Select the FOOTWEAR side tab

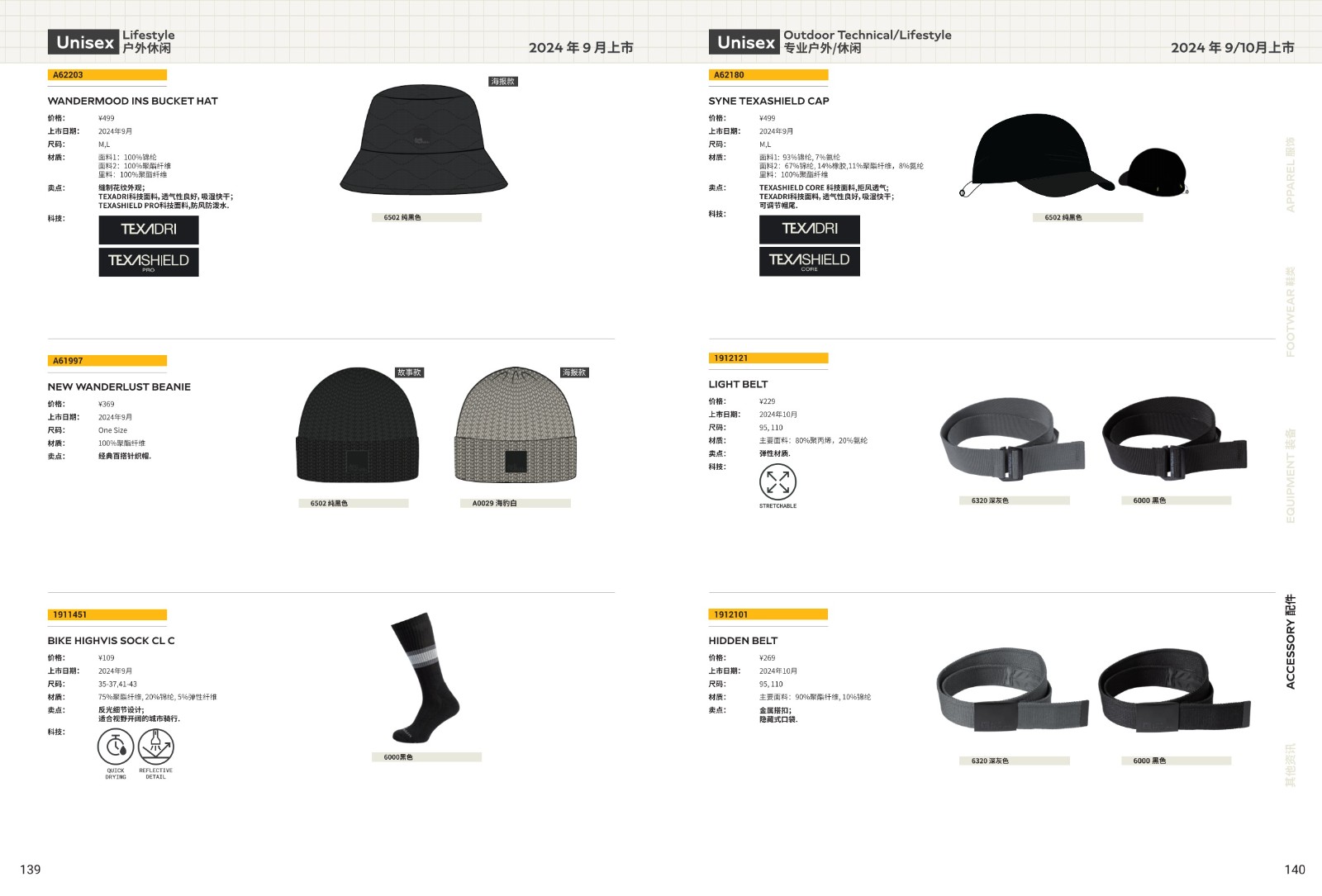pos(1291,311)
